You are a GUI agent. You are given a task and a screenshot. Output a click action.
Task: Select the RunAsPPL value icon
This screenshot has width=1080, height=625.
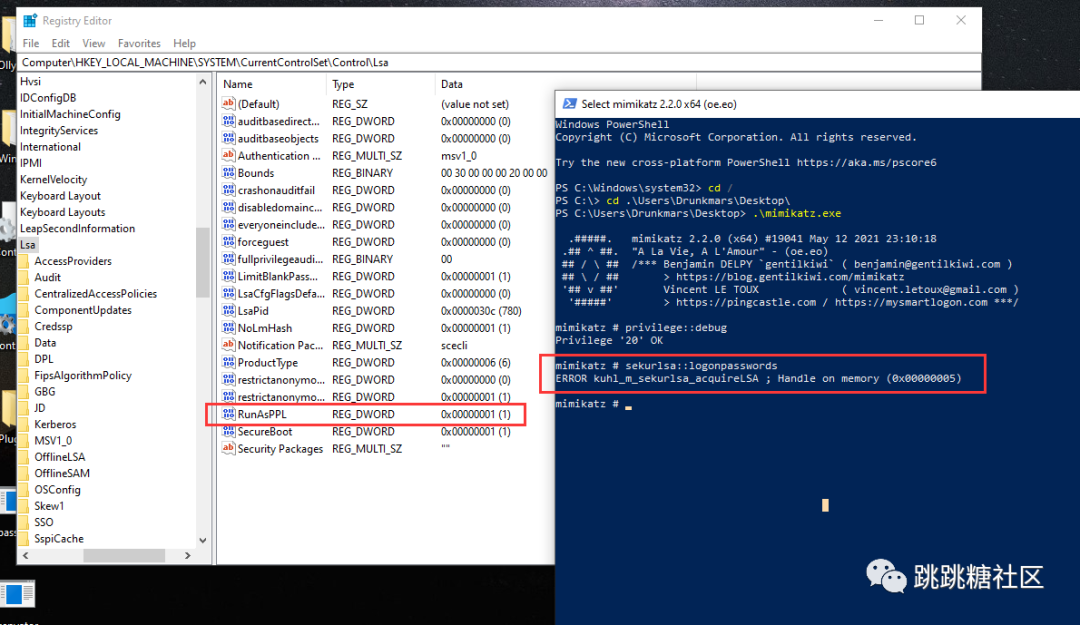tap(228, 413)
